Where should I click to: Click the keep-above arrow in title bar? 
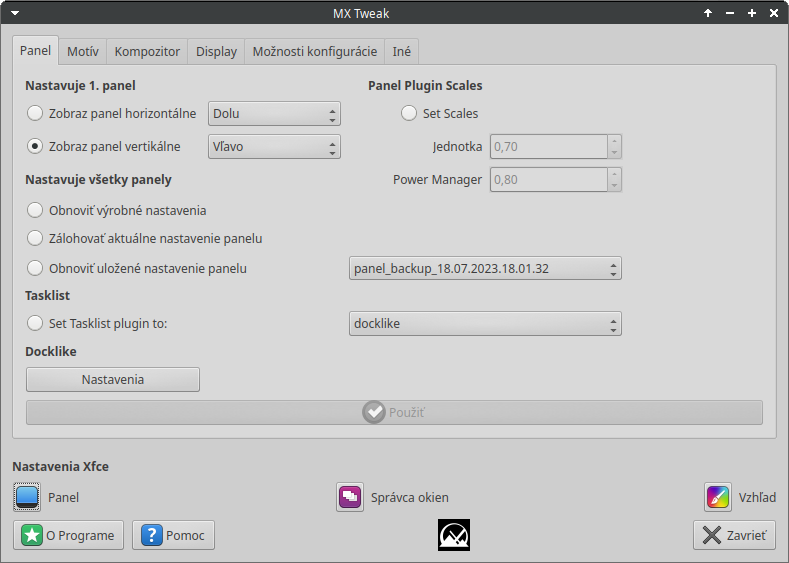click(708, 13)
